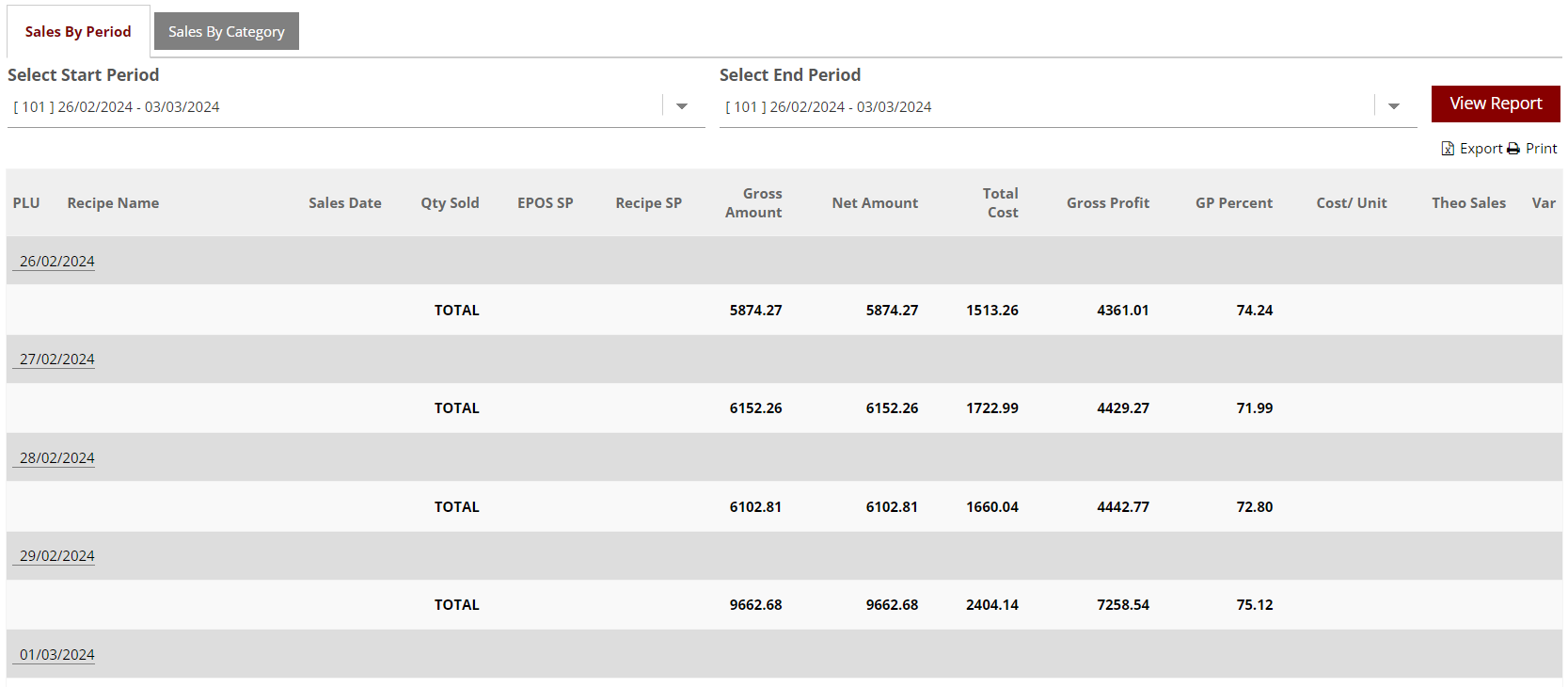Click the Export spreadsheet icon
Viewport: 1568px width, 687px height.
coord(1448,149)
